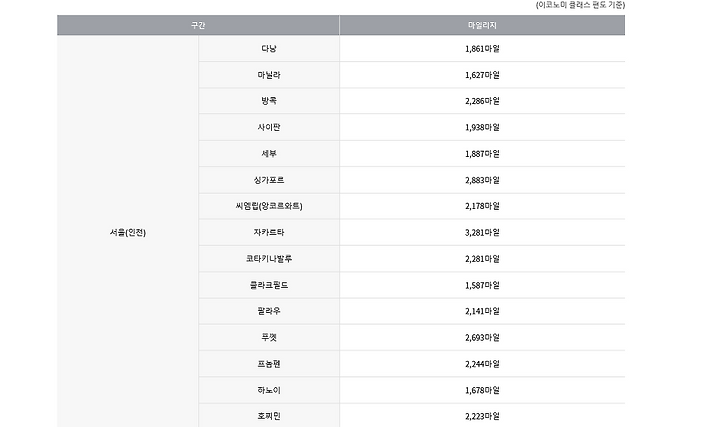
Task: Click the 이코노미 클래스 편도 기준 note
Action: [x=580, y=5]
